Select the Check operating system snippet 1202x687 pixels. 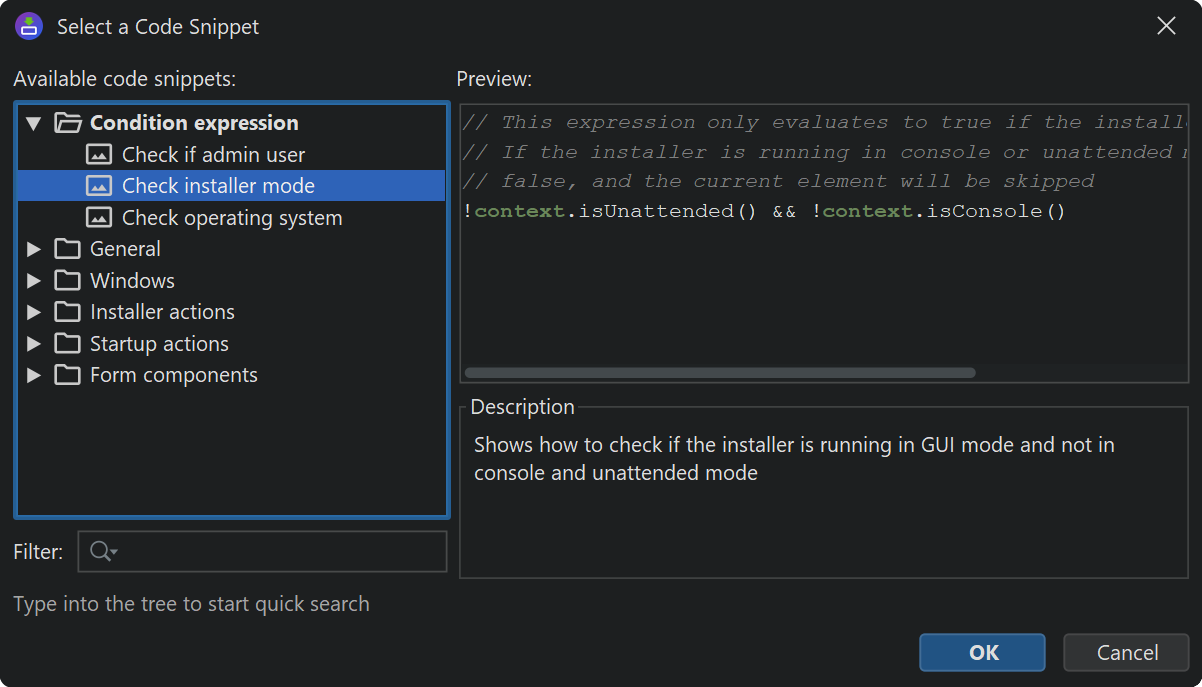click(232, 218)
